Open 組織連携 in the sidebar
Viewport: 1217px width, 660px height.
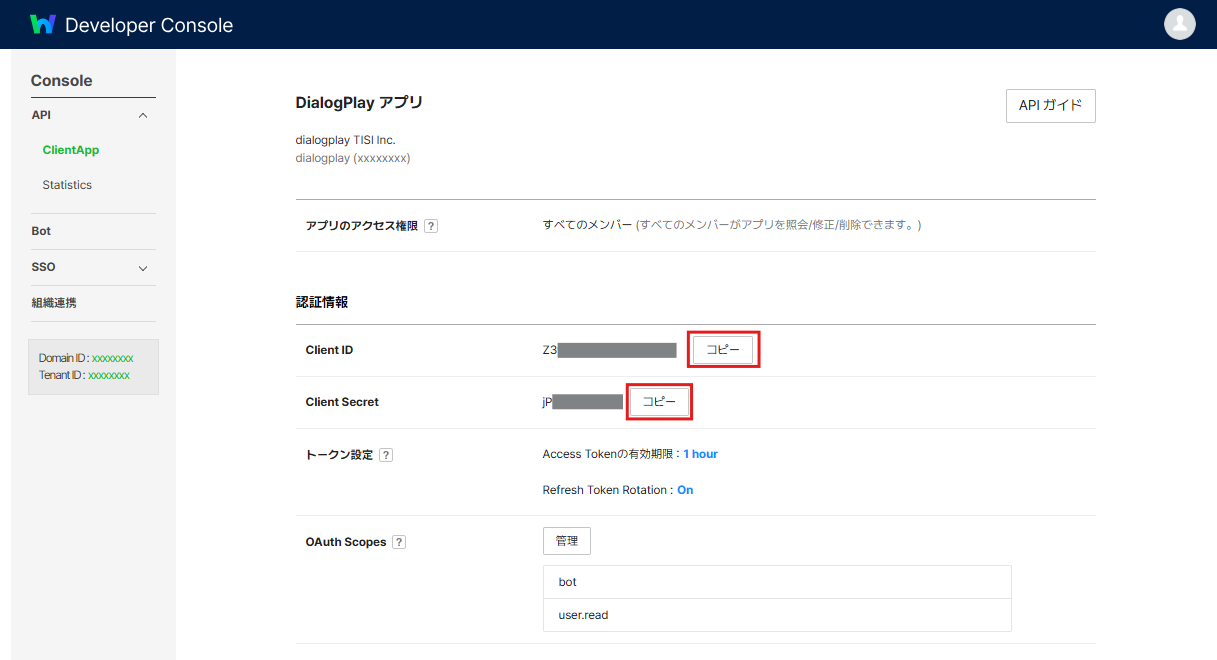(x=54, y=303)
